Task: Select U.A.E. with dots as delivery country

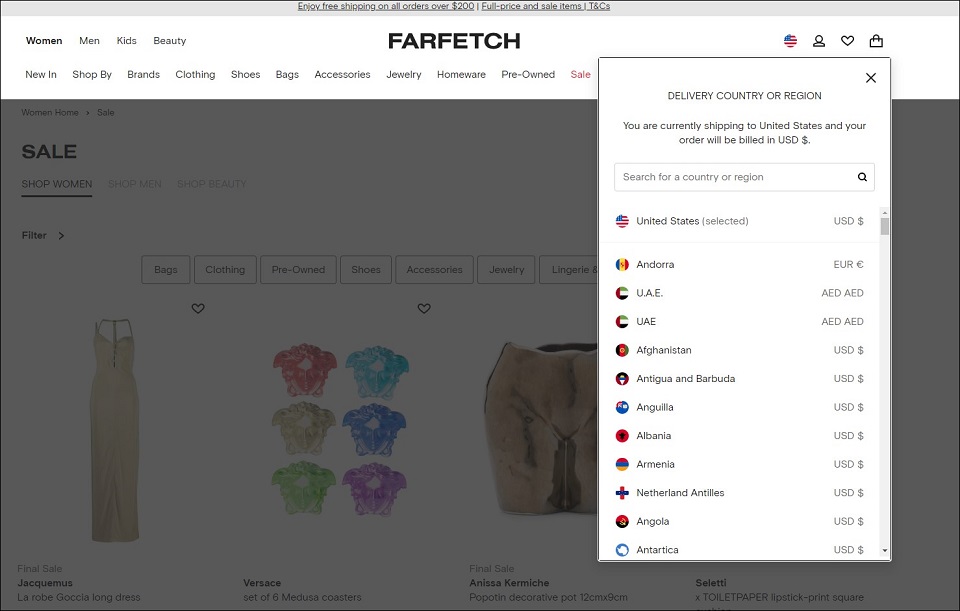Action: [740, 293]
